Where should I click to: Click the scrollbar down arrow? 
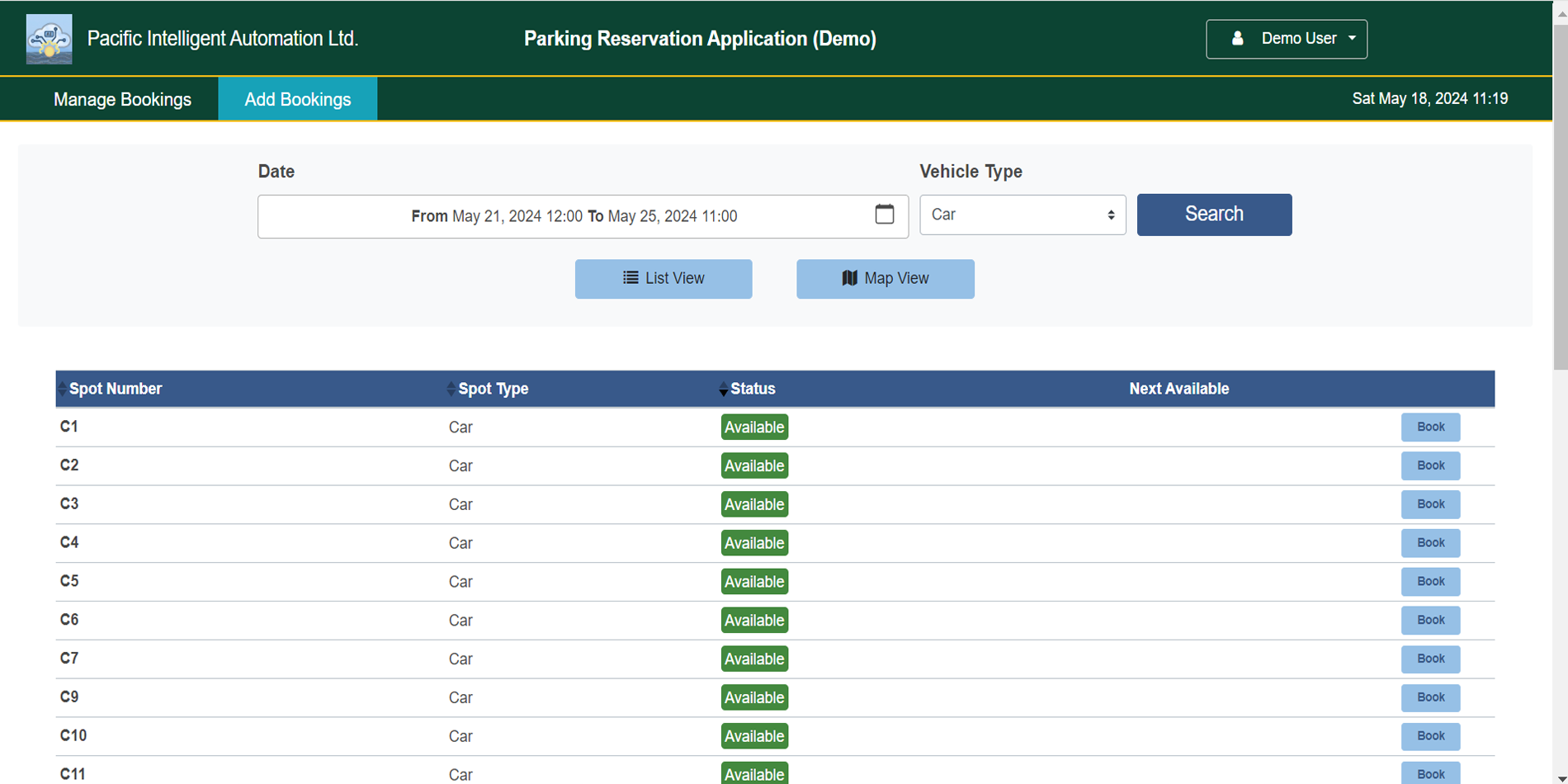pos(1560,777)
